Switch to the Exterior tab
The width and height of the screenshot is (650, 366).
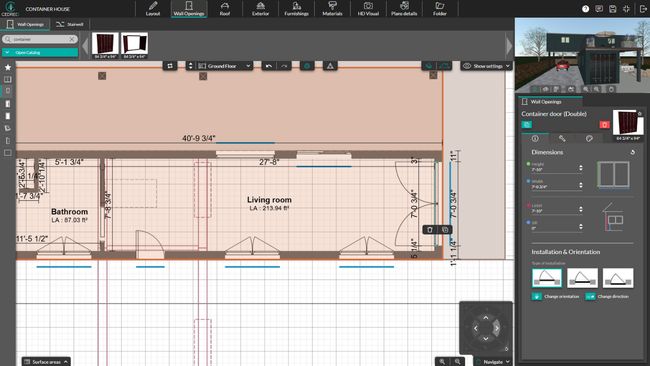[260, 9]
